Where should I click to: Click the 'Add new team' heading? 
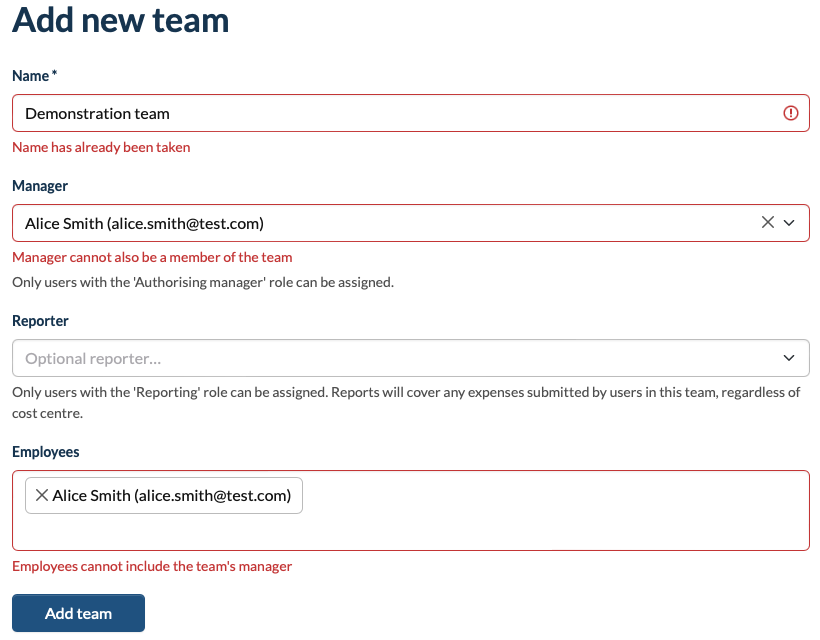[x=120, y=21]
